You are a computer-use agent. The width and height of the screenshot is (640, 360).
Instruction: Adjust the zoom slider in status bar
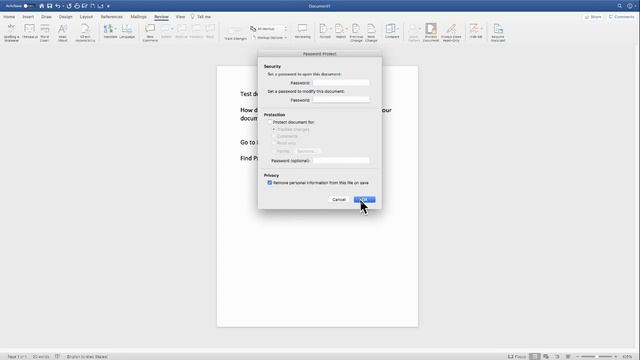pos(596,356)
